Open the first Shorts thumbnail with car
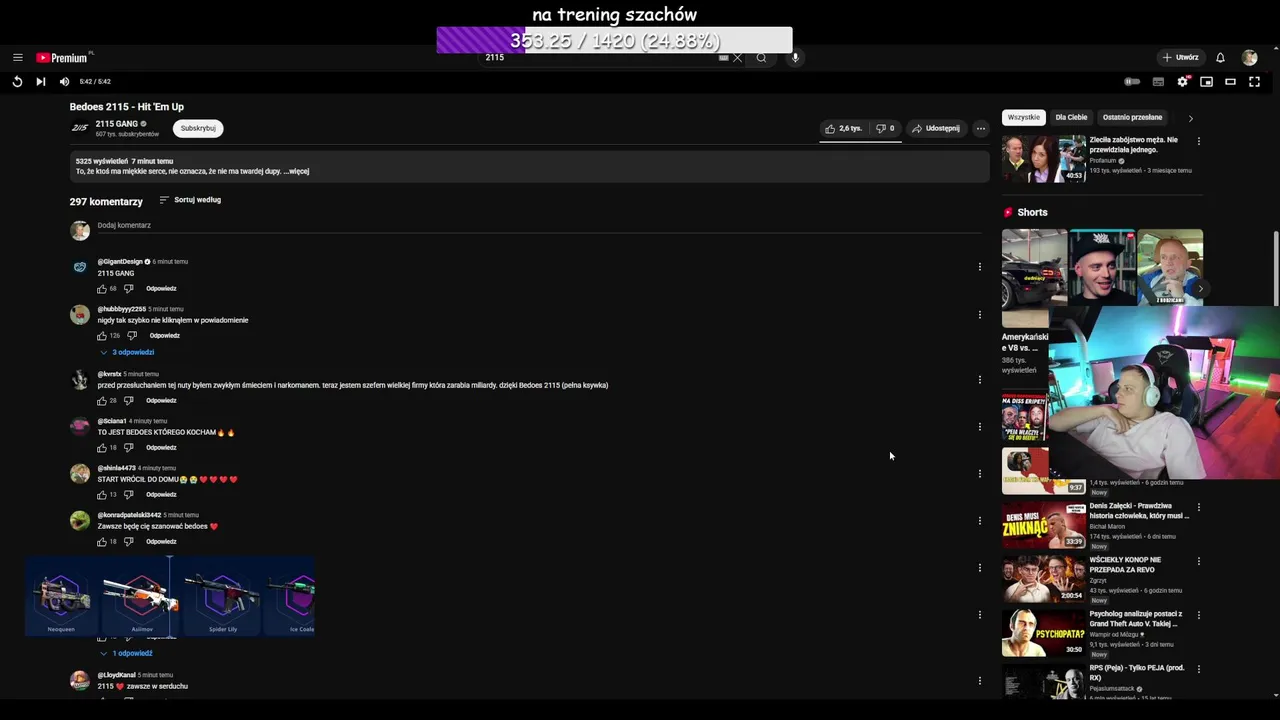Screen dimensions: 1280x720 [x=1034, y=276]
